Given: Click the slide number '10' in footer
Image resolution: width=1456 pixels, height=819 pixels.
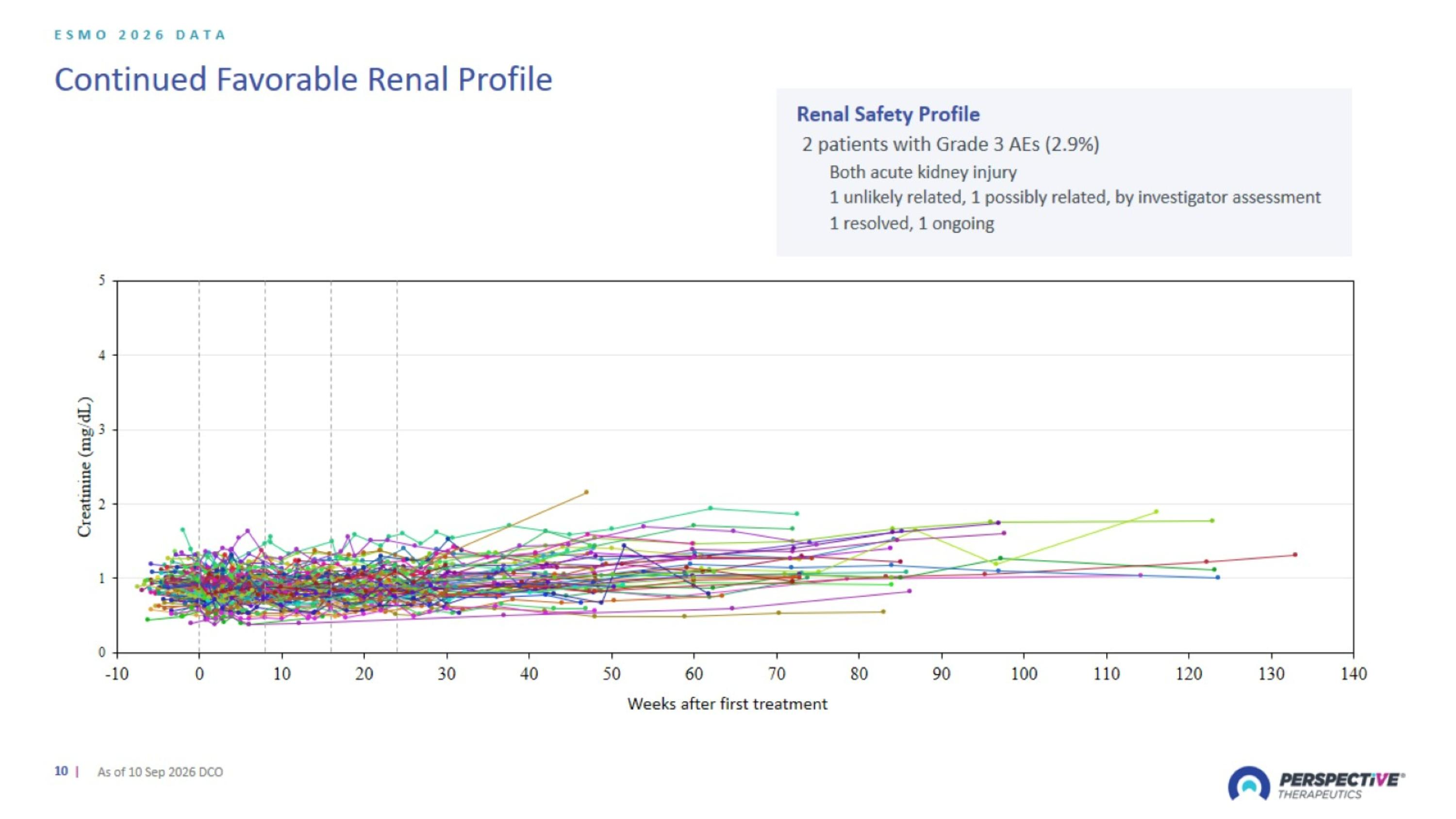Looking at the screenshot, I should [x=61, y=771].
